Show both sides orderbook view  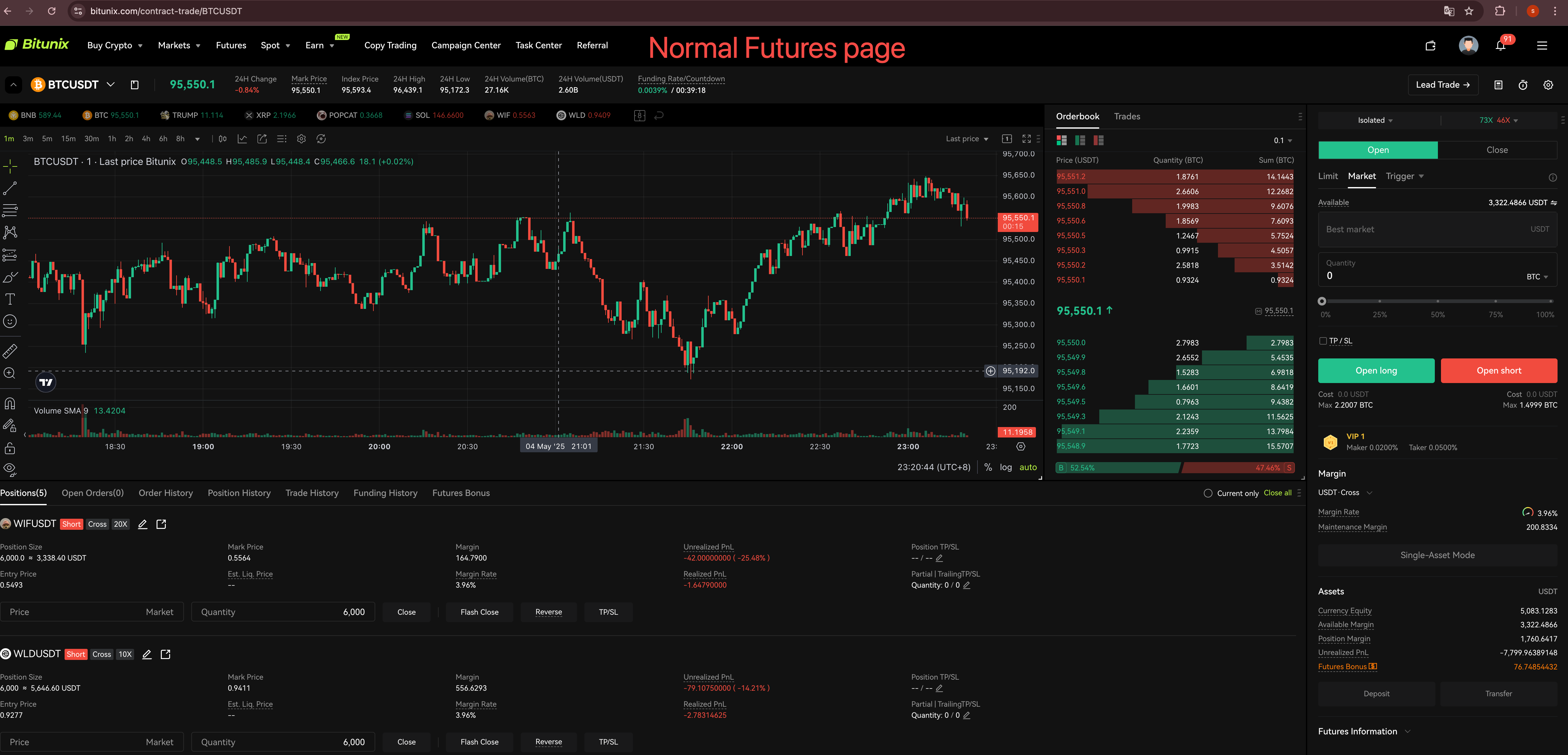point(1061,140)
